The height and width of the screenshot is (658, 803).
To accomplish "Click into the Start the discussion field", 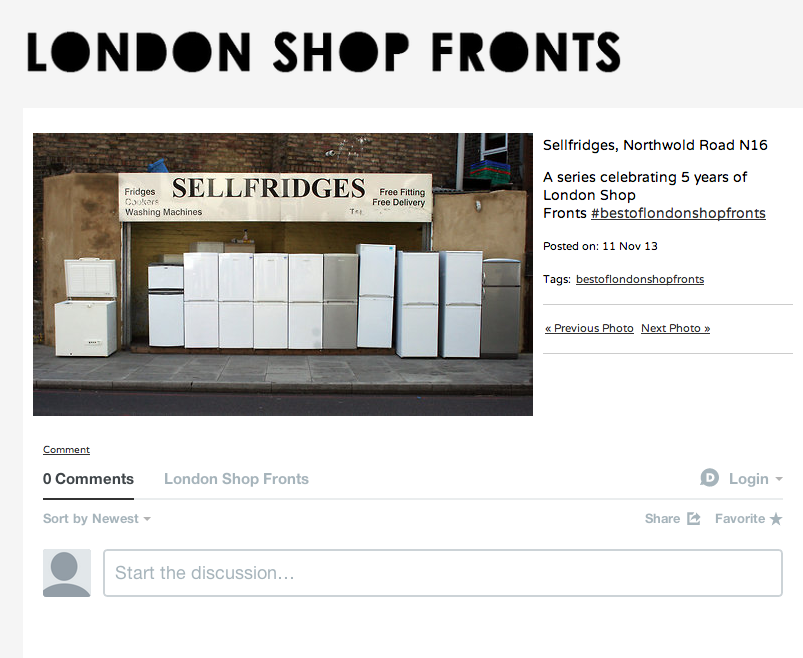I will click(x=442, y=573).
